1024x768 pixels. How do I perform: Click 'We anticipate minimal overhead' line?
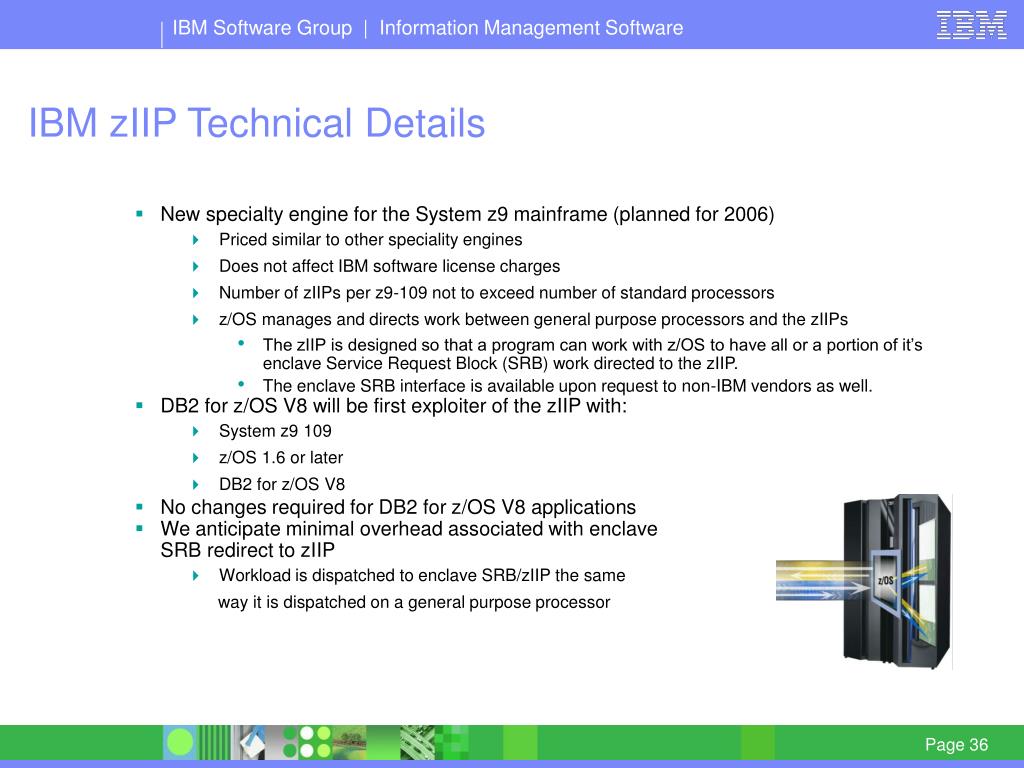[409, 539]
